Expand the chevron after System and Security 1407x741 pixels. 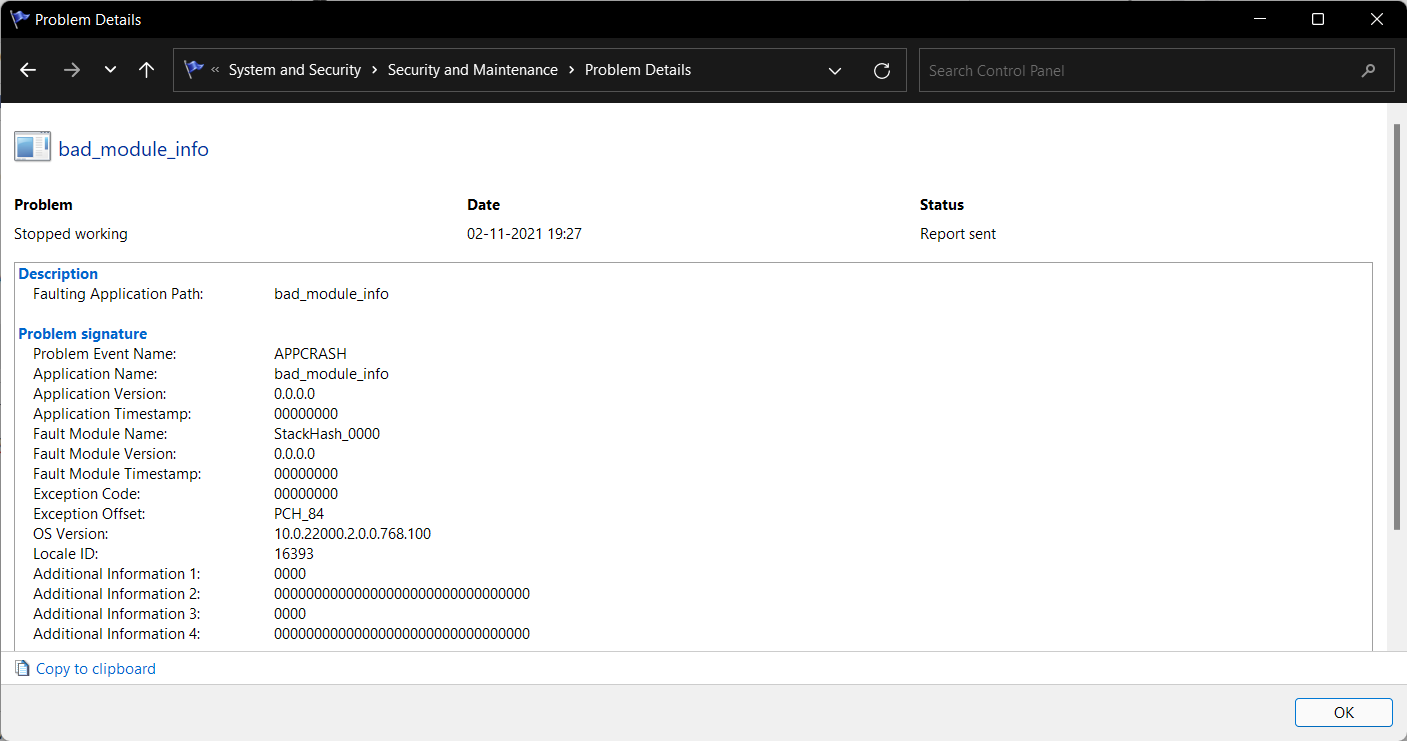[x=375, y=70]
